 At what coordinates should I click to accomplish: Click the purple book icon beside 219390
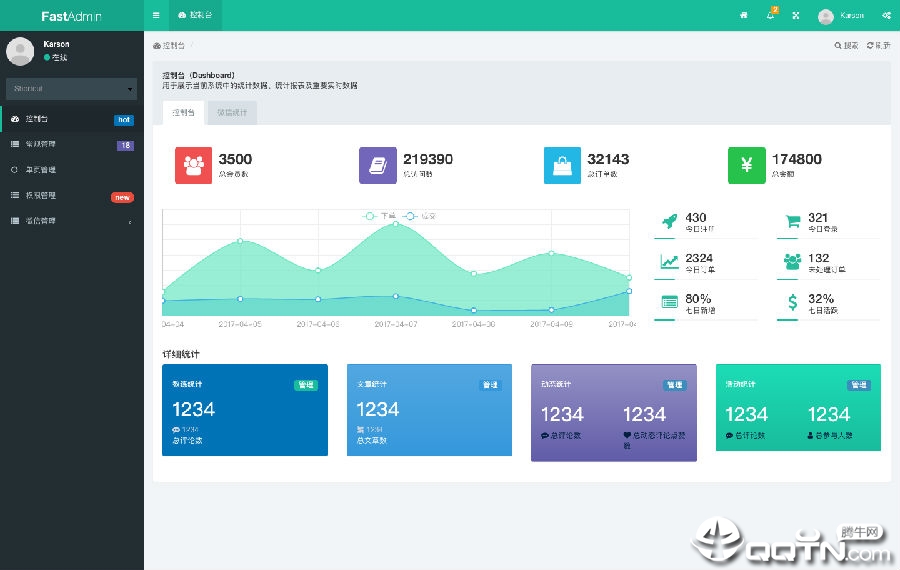pos(378,165)
